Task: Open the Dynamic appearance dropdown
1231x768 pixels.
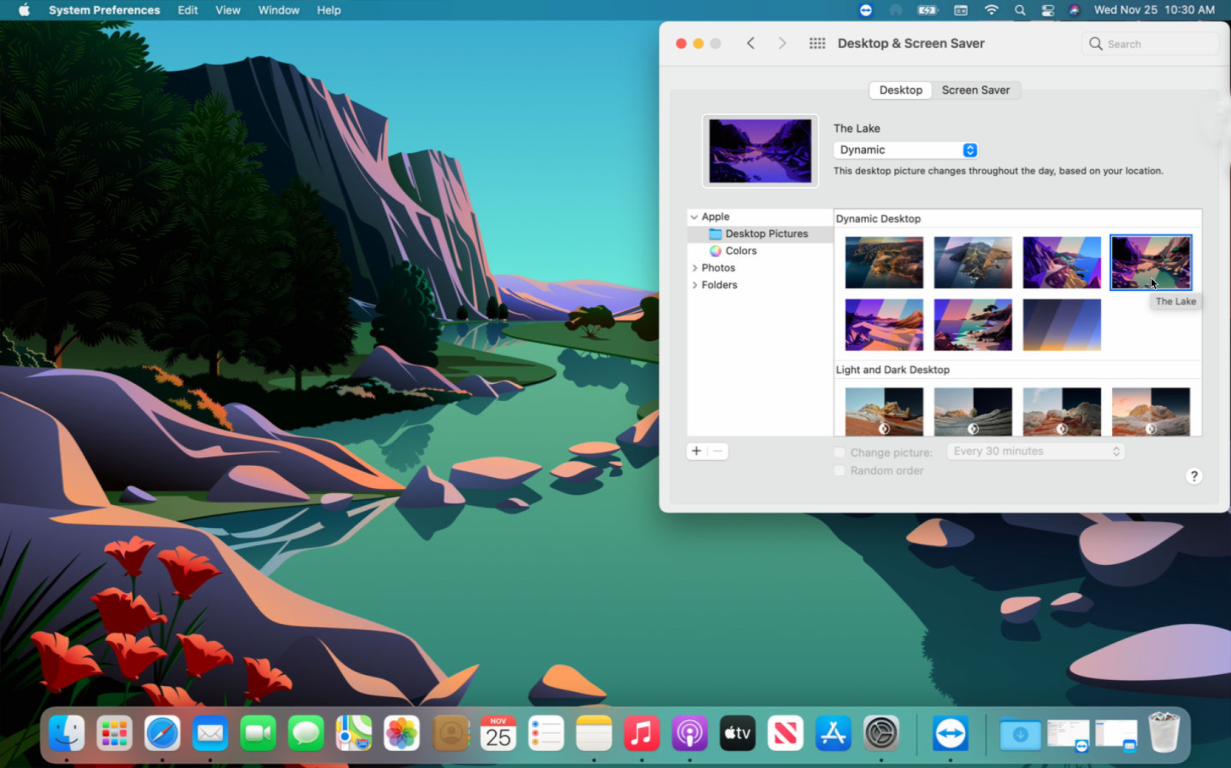Action: point(905,150)
